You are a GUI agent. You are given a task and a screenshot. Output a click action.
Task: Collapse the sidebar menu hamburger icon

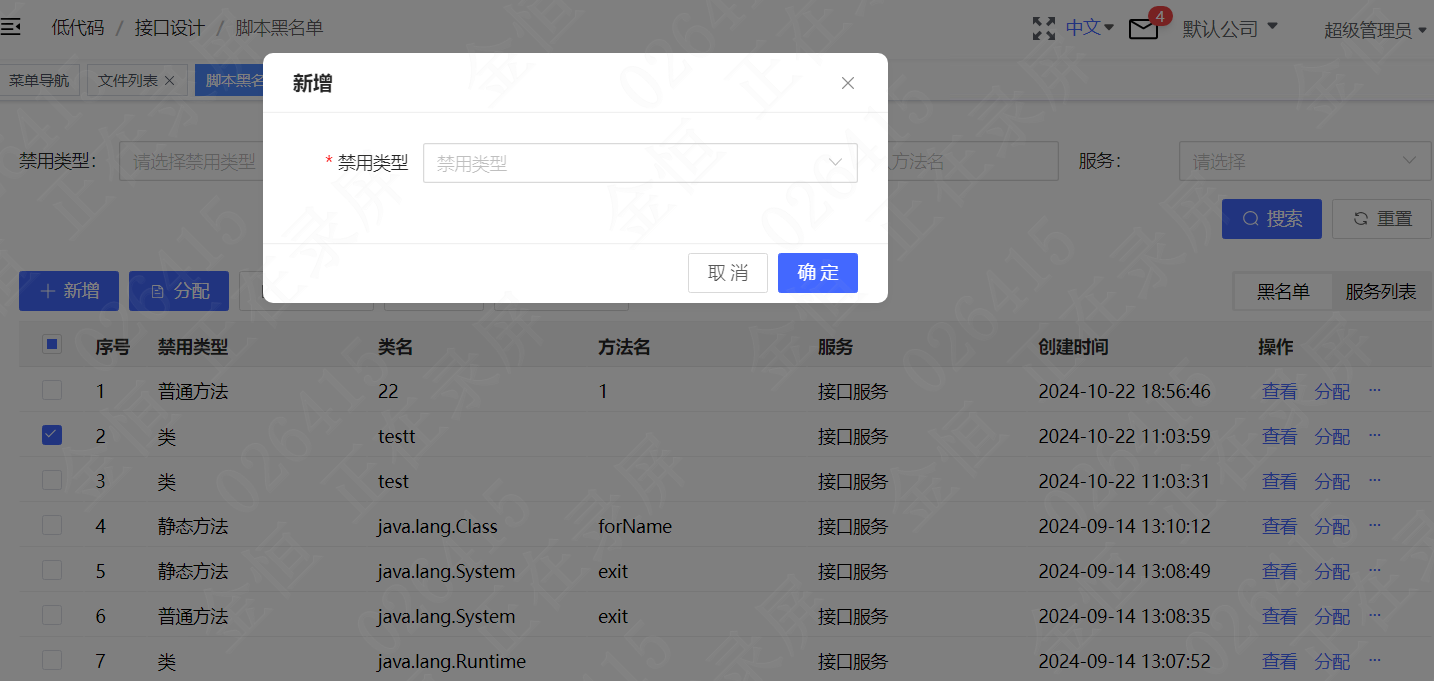pyautogui.click(x=10, y=27)
